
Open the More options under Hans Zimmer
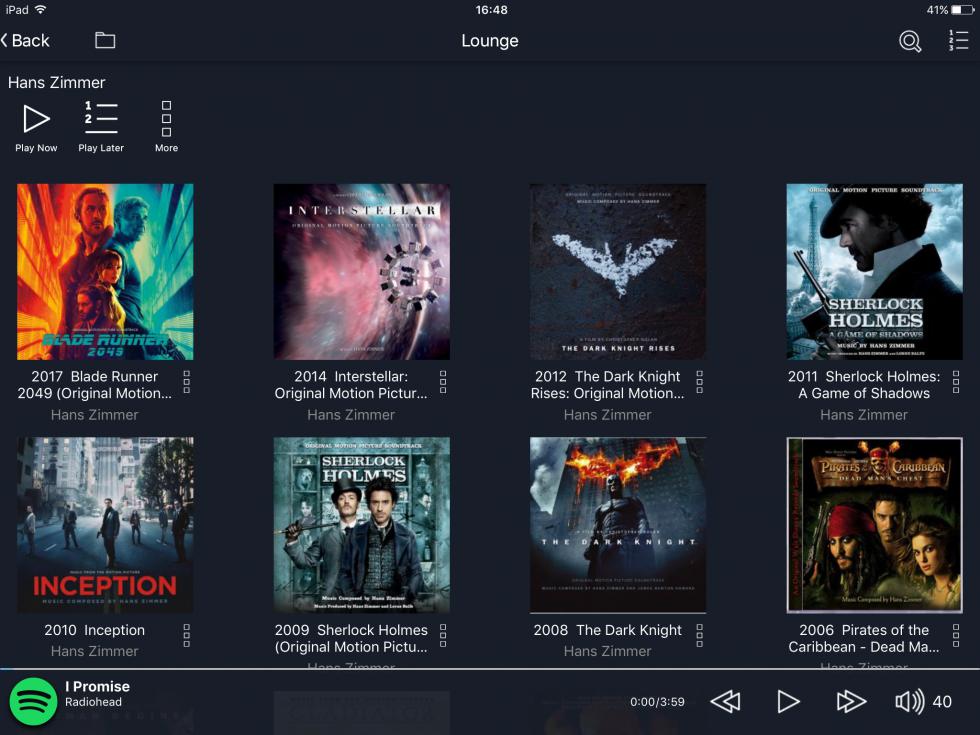click(166, 127)
